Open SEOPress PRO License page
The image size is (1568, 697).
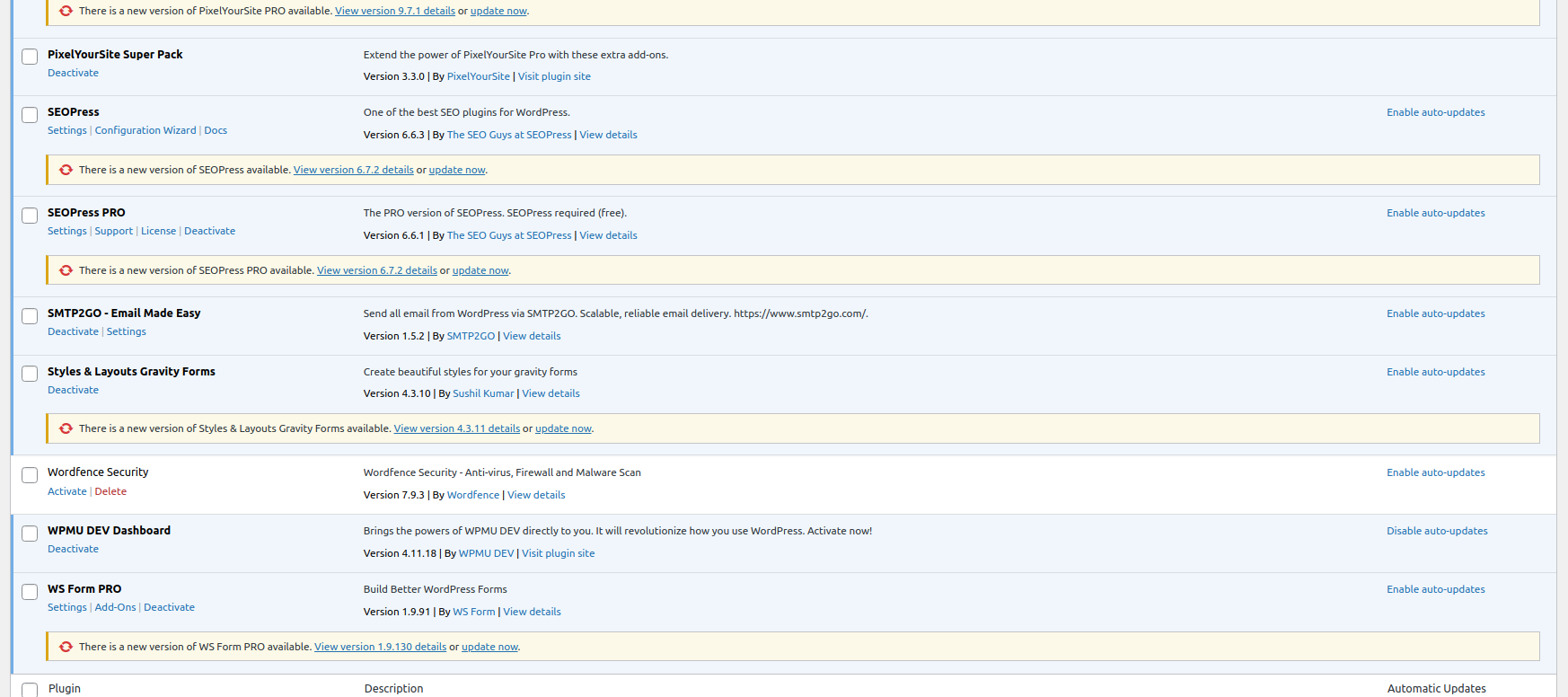point(158,231)
